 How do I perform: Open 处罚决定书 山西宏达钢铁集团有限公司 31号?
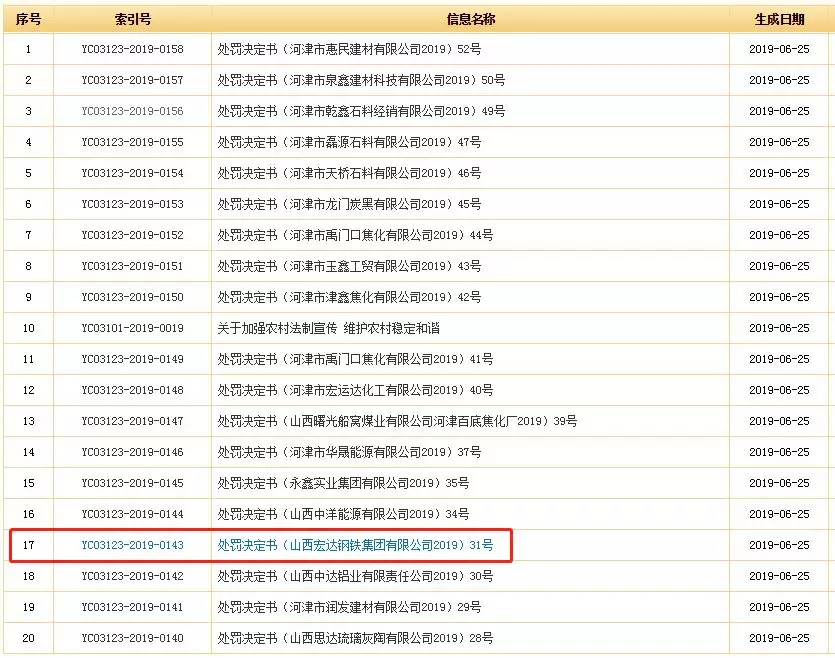coord(355,545)
